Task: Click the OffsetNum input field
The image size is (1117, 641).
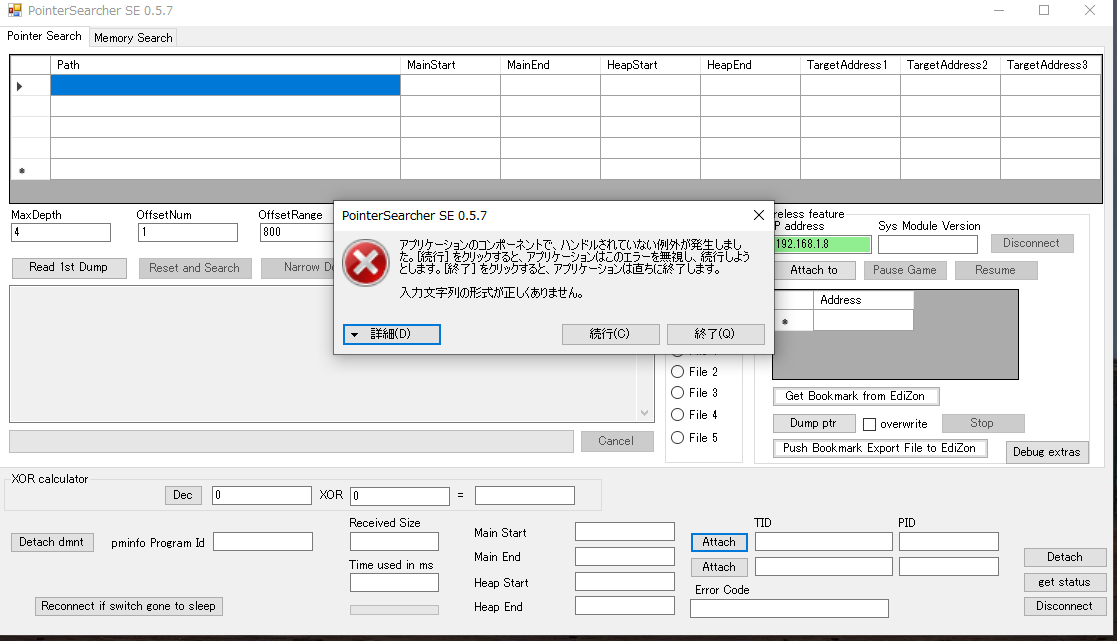Action: click(188, 232)
